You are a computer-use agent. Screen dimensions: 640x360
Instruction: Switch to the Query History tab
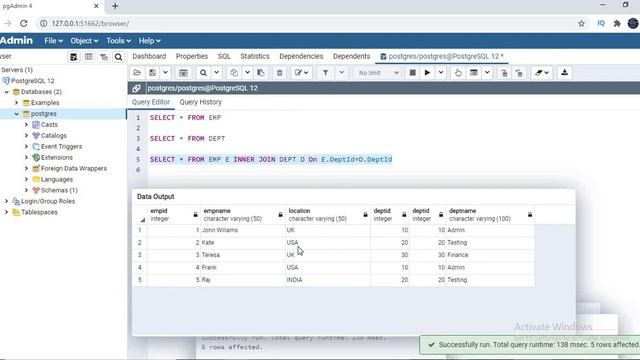(x=200, y=102)
